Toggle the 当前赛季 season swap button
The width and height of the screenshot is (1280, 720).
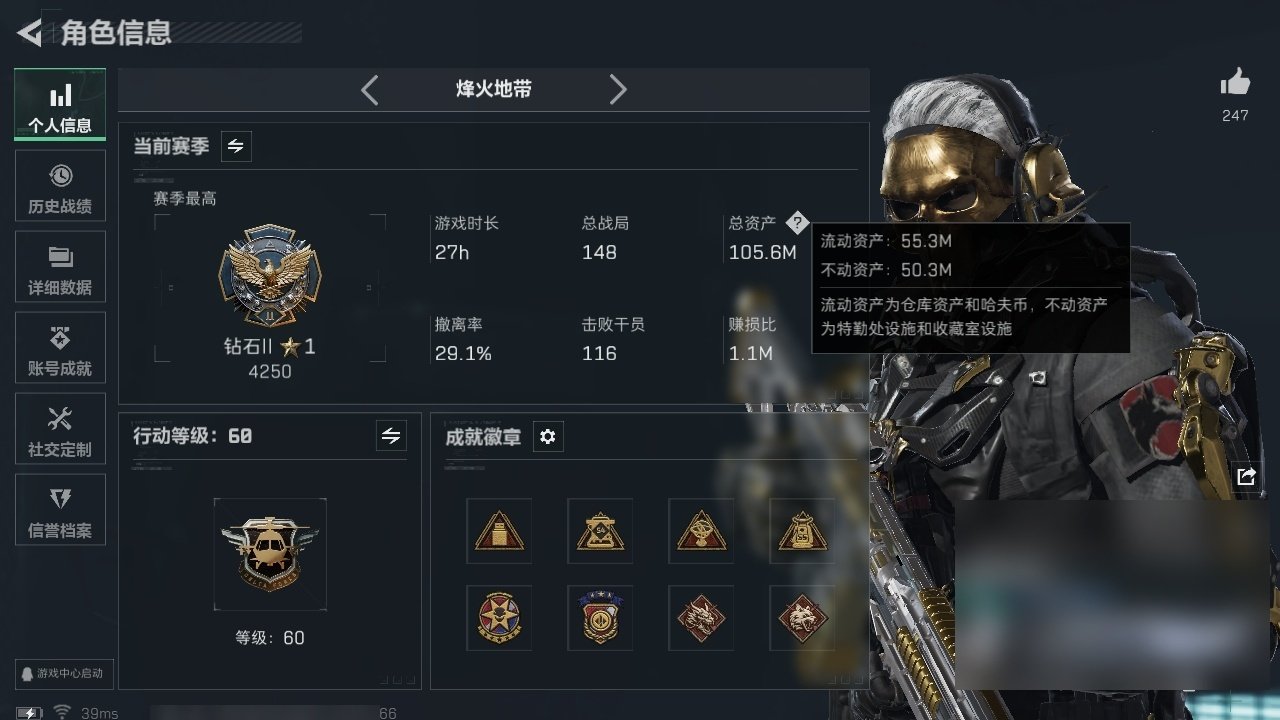pyautogui.click(x=236, y=146)
